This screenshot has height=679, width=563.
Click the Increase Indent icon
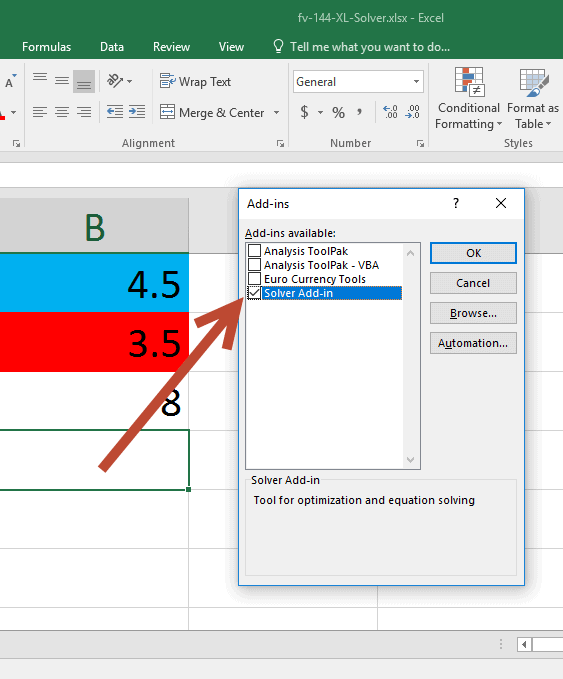pyautogui.click(x=137, y=112)
